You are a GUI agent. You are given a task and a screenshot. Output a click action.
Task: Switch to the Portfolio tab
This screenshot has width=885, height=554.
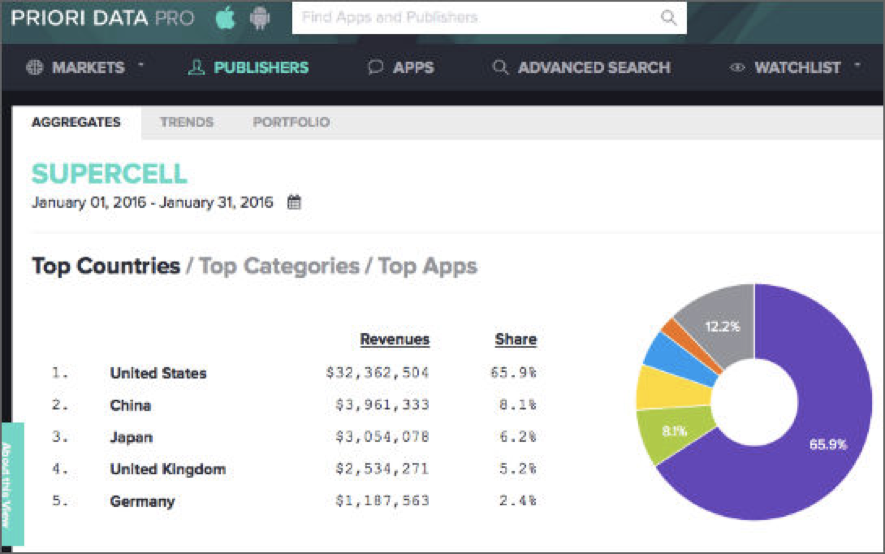pos(291,122)
